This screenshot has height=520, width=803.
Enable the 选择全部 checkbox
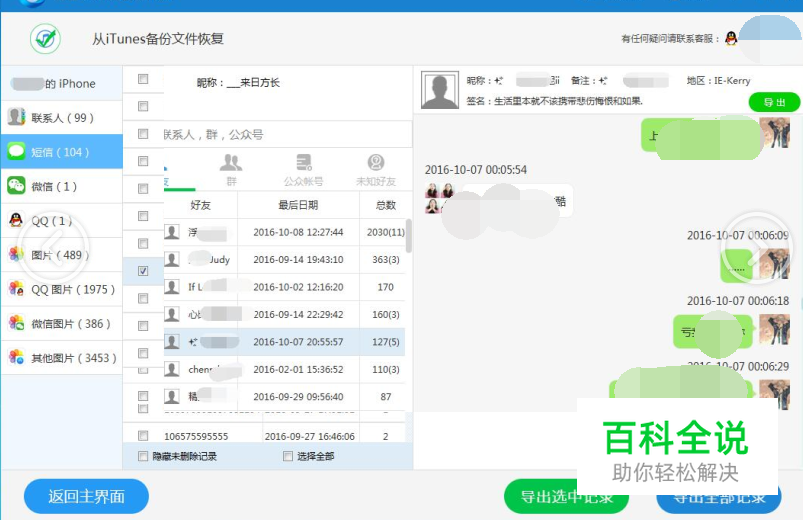point(288,456)
